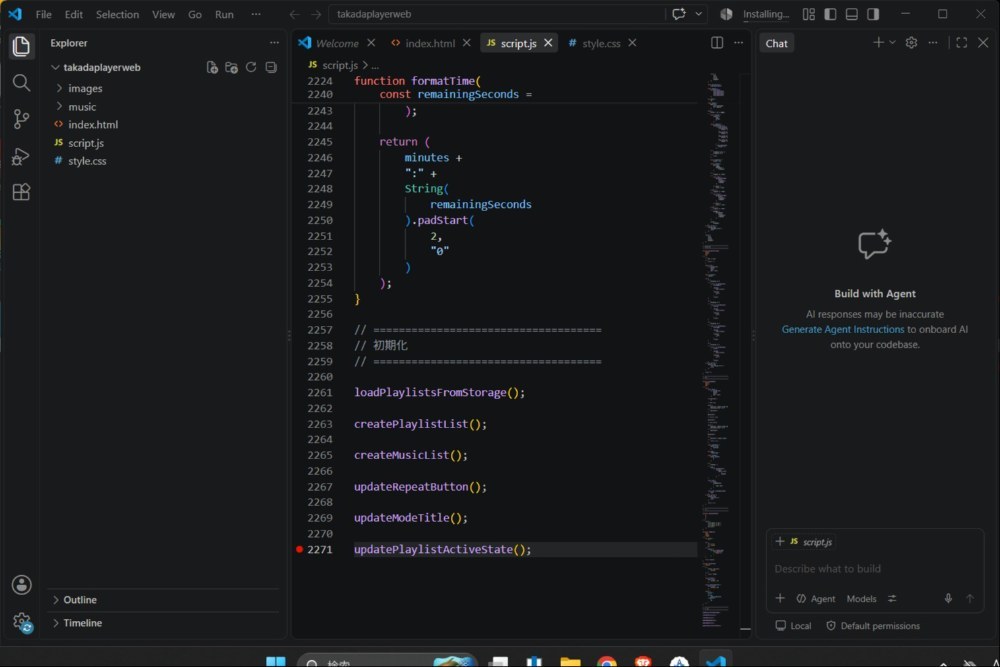
Task: Expand the Outline section
Action: tap(80, 599)
